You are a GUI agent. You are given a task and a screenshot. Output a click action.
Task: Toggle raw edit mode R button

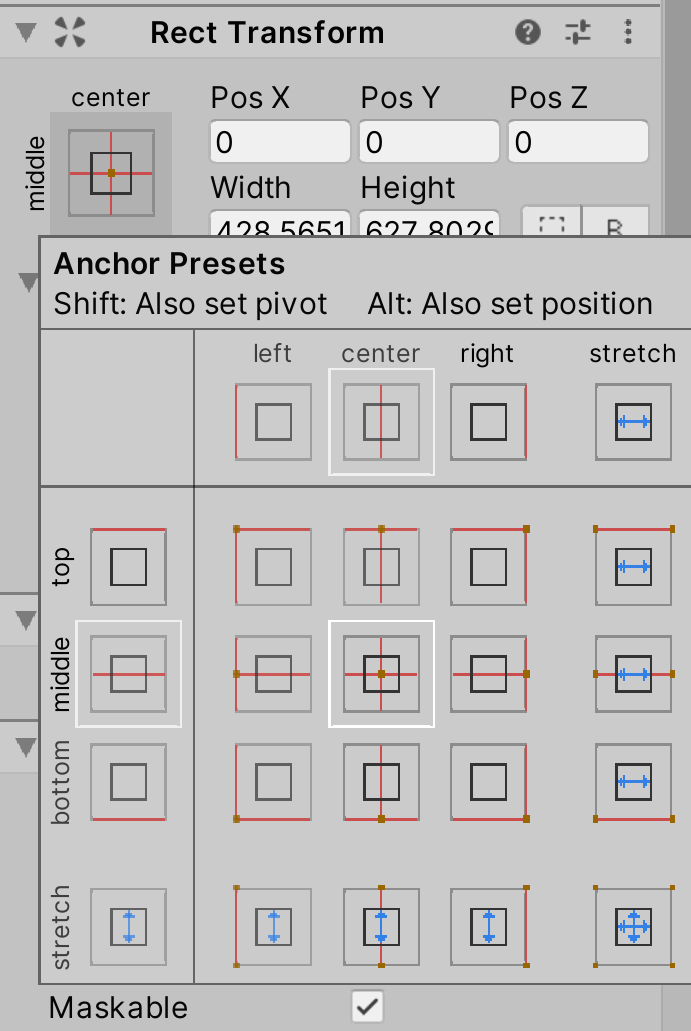click(615, 222)
